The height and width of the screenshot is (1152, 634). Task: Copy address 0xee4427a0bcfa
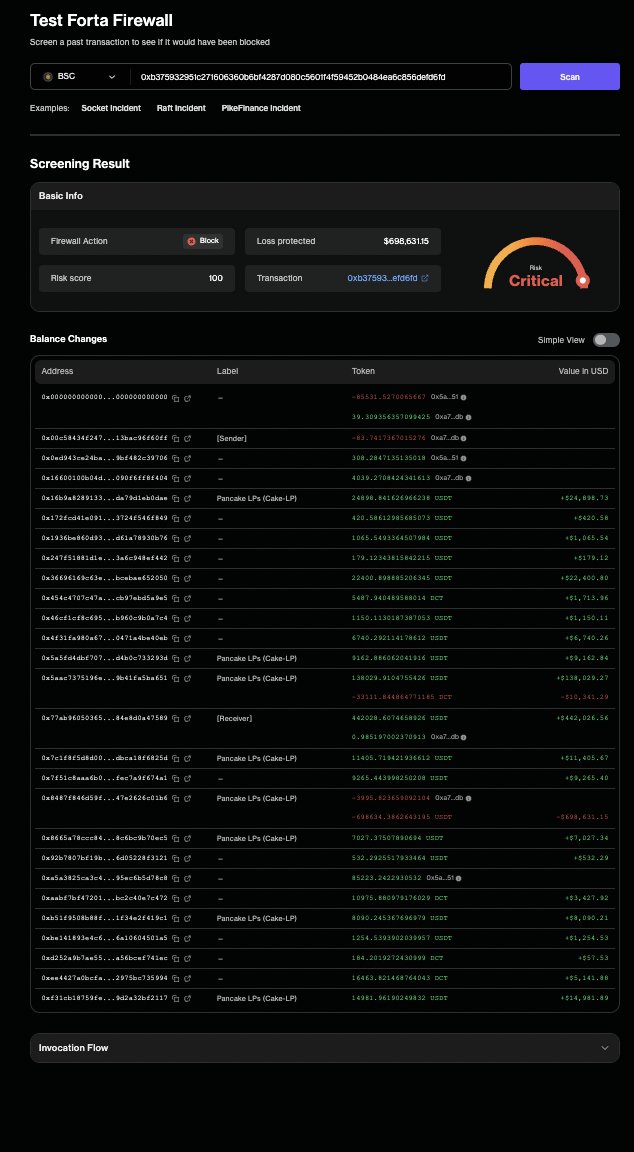click(x=176, y=978)
